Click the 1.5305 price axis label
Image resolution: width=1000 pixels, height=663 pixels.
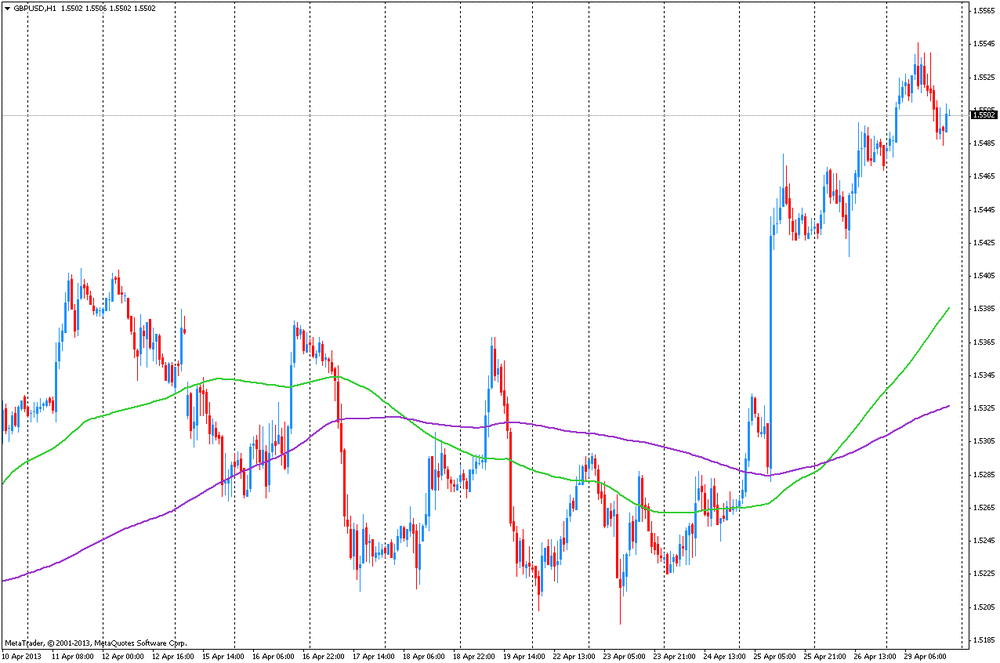coord(985,441)
